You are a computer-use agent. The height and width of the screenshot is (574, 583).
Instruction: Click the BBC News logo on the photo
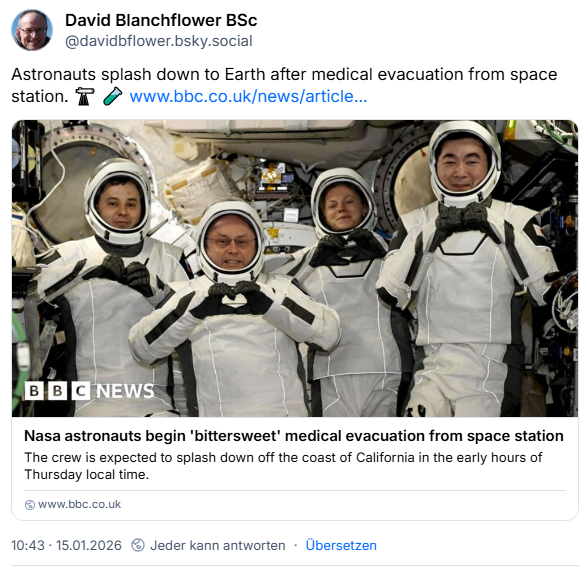point(90,391)
